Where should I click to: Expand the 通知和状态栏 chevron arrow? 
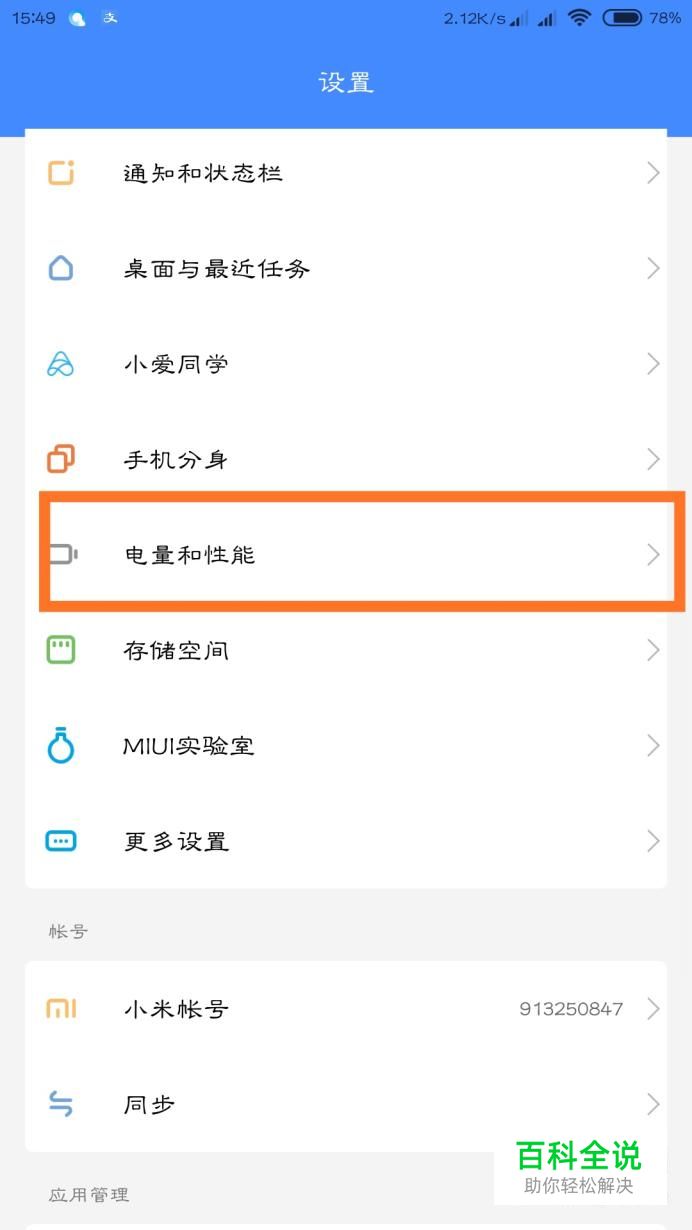coord(653,173)
